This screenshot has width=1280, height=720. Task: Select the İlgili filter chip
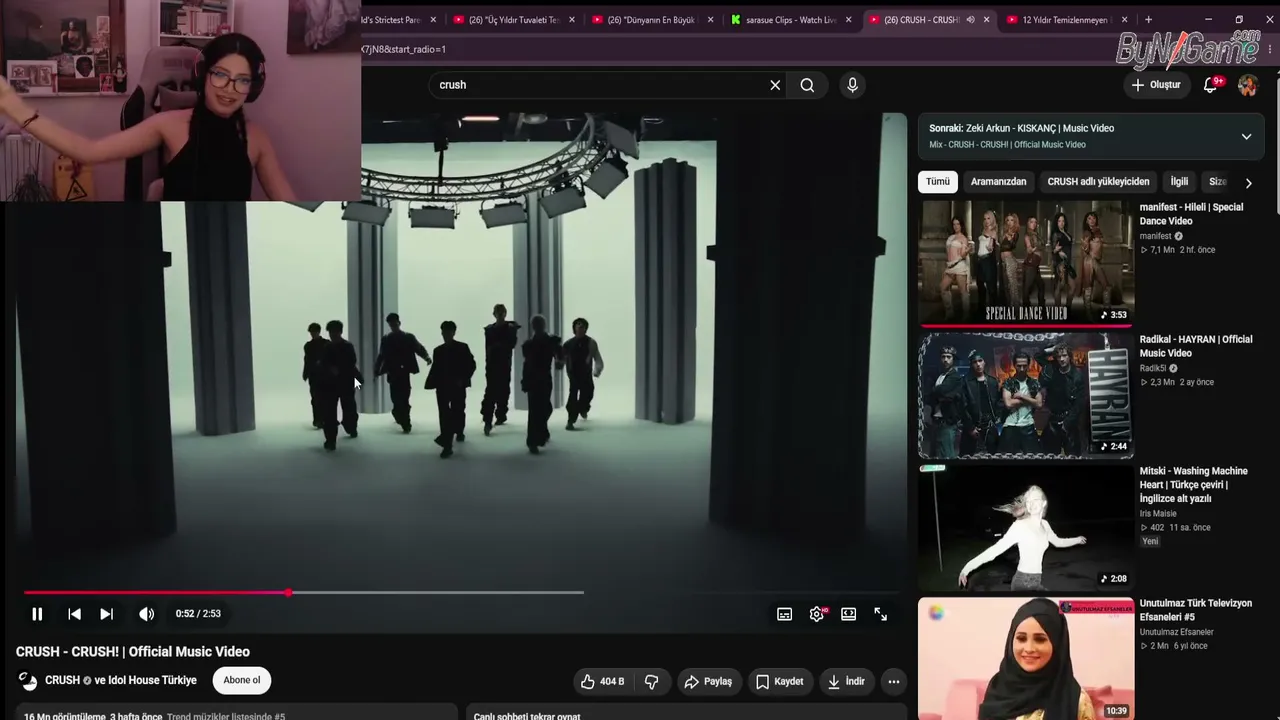pos(1180,182)
